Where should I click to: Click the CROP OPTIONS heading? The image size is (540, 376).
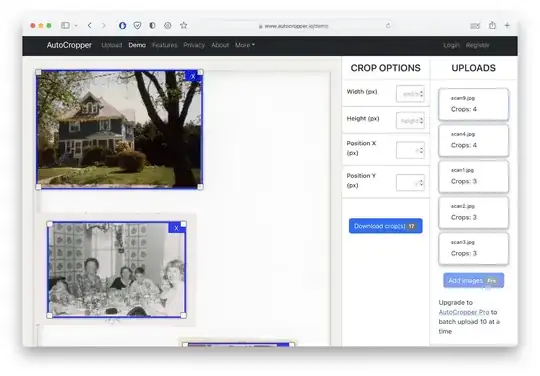385,68
